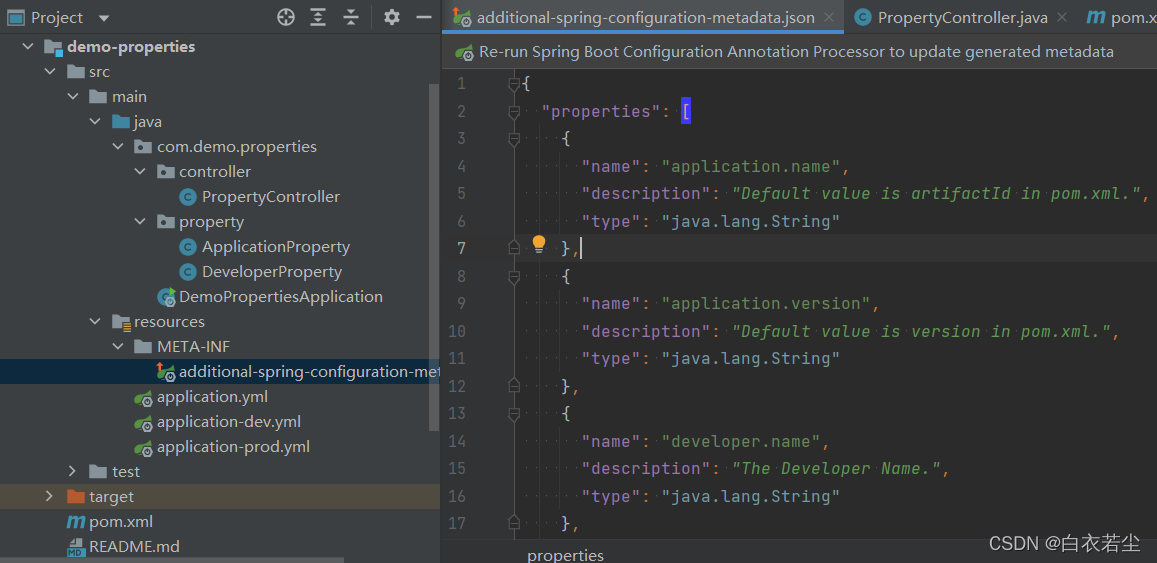Close the additional-spring-configuration-metadata.json tab
The height and width of the screenshot is (563, 1157).
(829, 18)
